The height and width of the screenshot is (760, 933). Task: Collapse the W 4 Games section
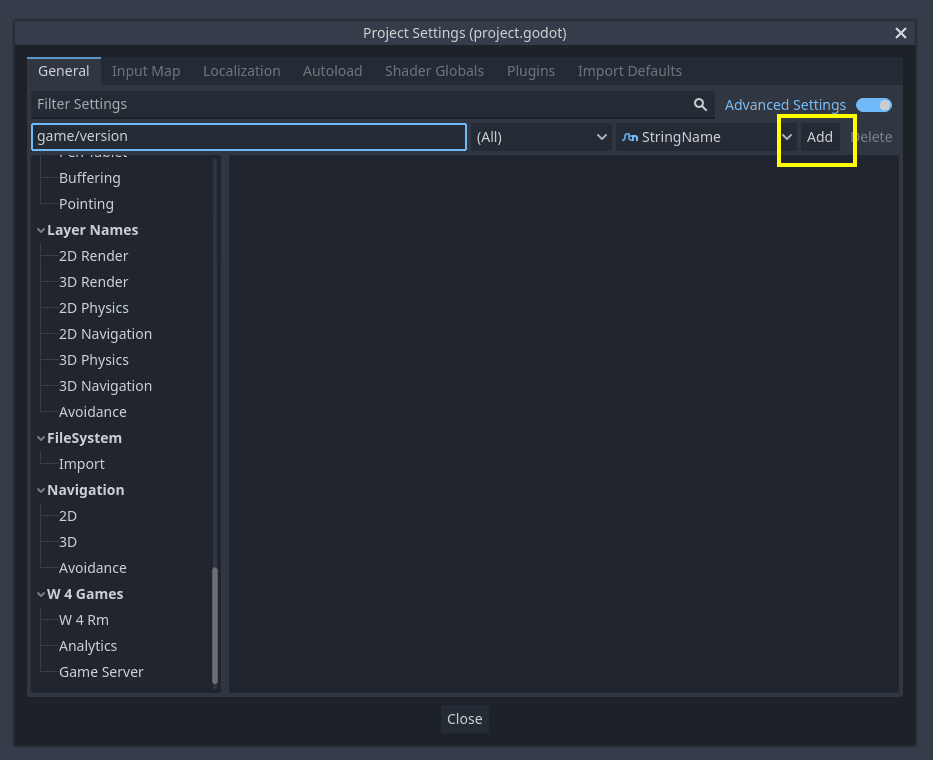[x=40, y=594]
